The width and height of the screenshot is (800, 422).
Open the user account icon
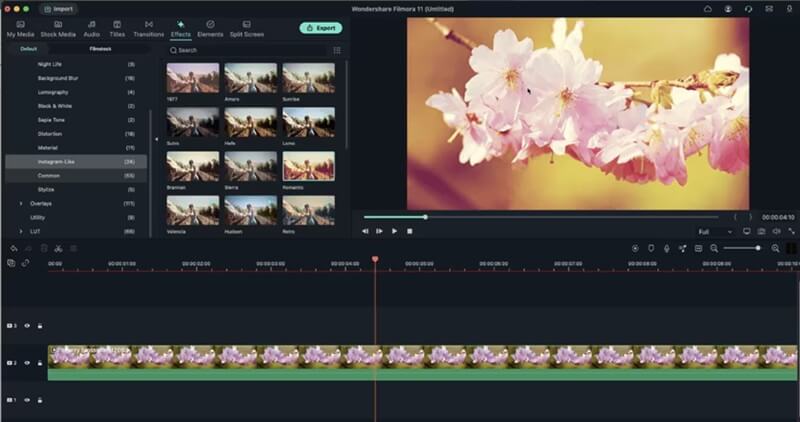[728, 9]
